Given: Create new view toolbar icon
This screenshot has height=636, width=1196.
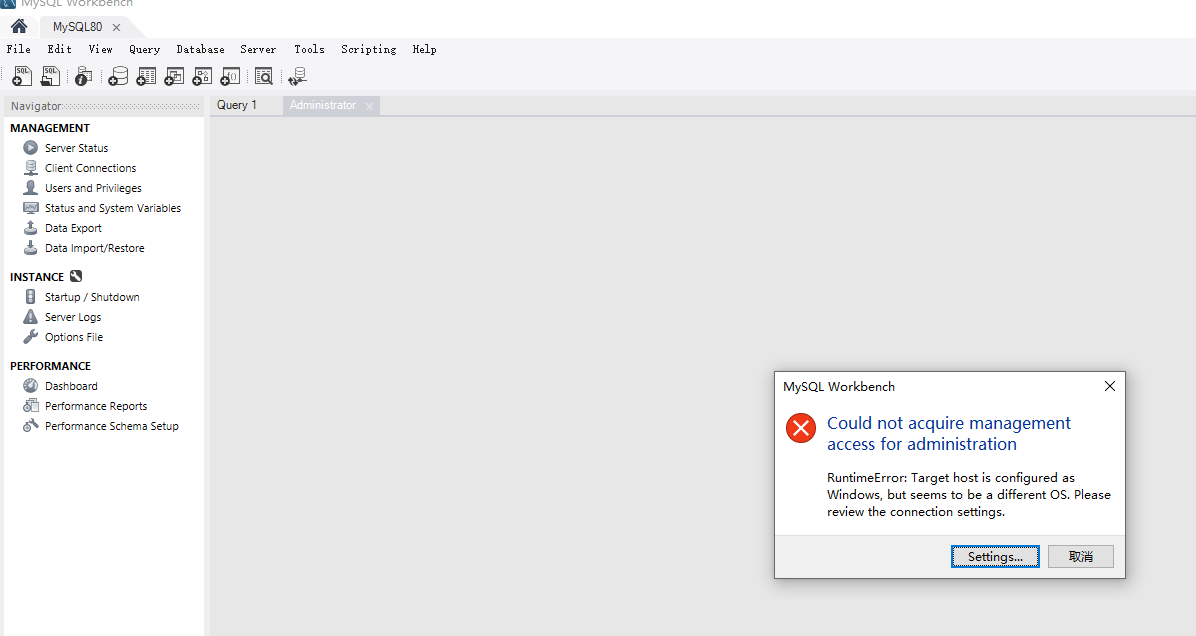Looking at the screenshot, I should tap(174, 76).
